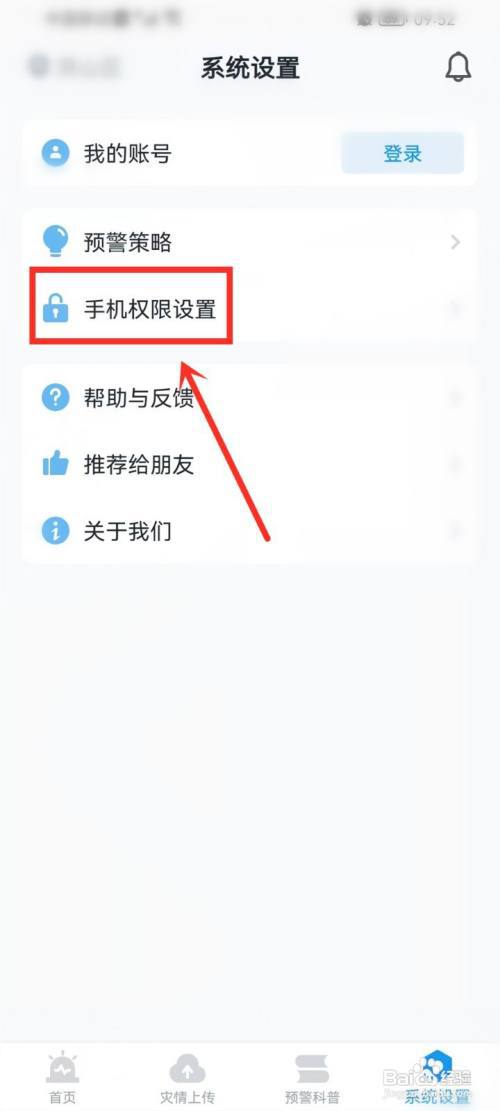Tap the info icon for 关于我们
Screen dimensions: 500x1111
(55, 530)
